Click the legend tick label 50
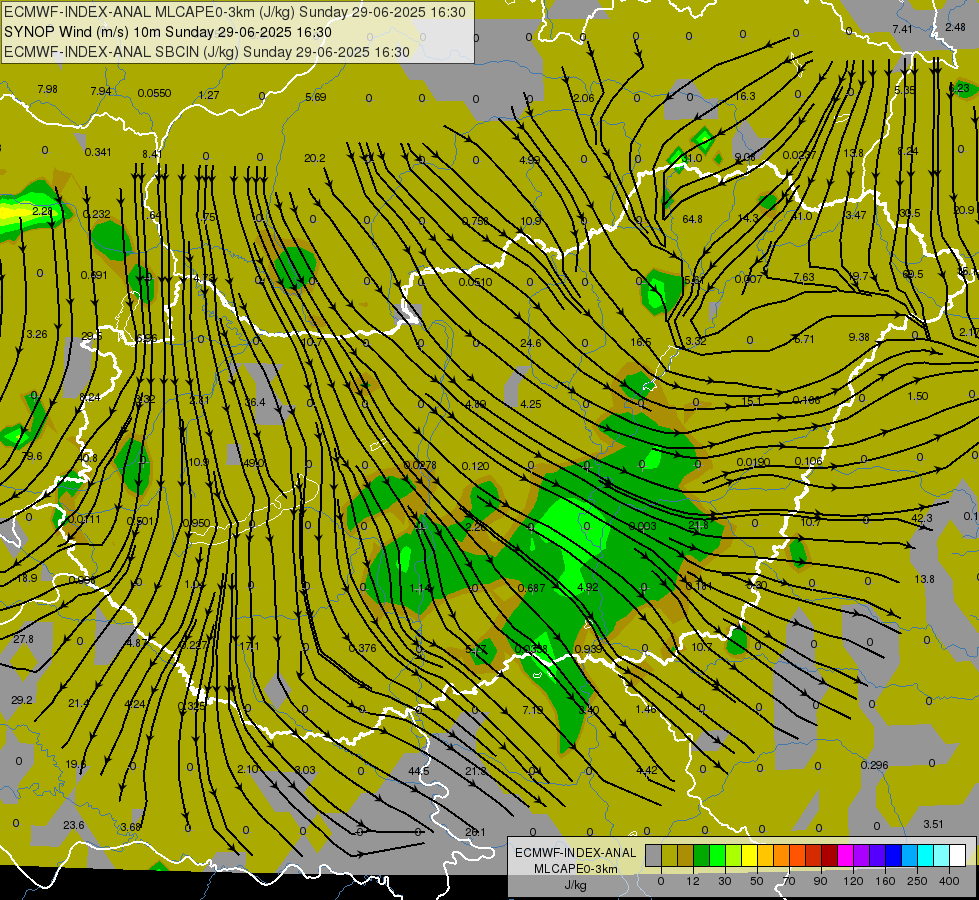Image resolution: width=979 pixels, height=900 pixels. click(x=757, y=881)
